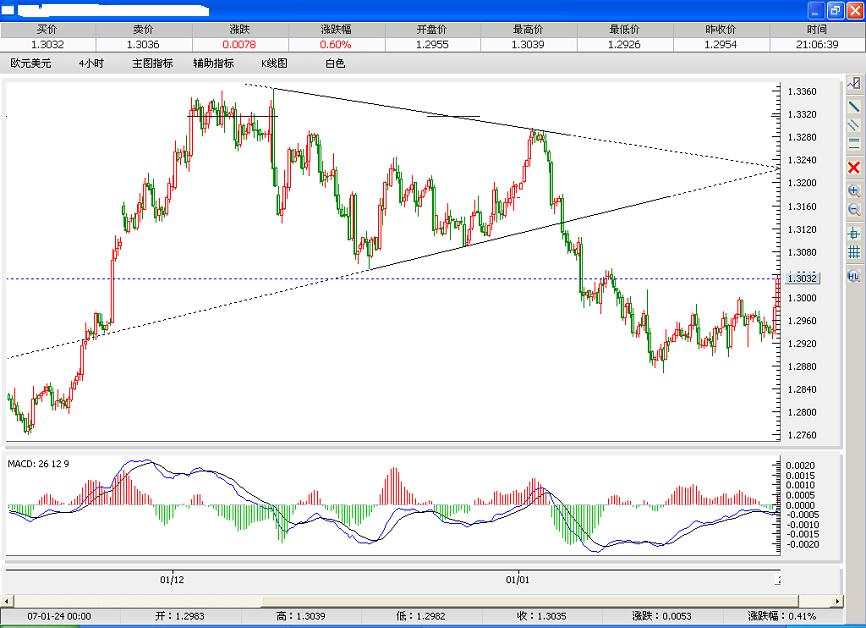866x628 pixels.
Task: Click the scroll right arrow of horizontal scrollbar
Action: (838, 601)
